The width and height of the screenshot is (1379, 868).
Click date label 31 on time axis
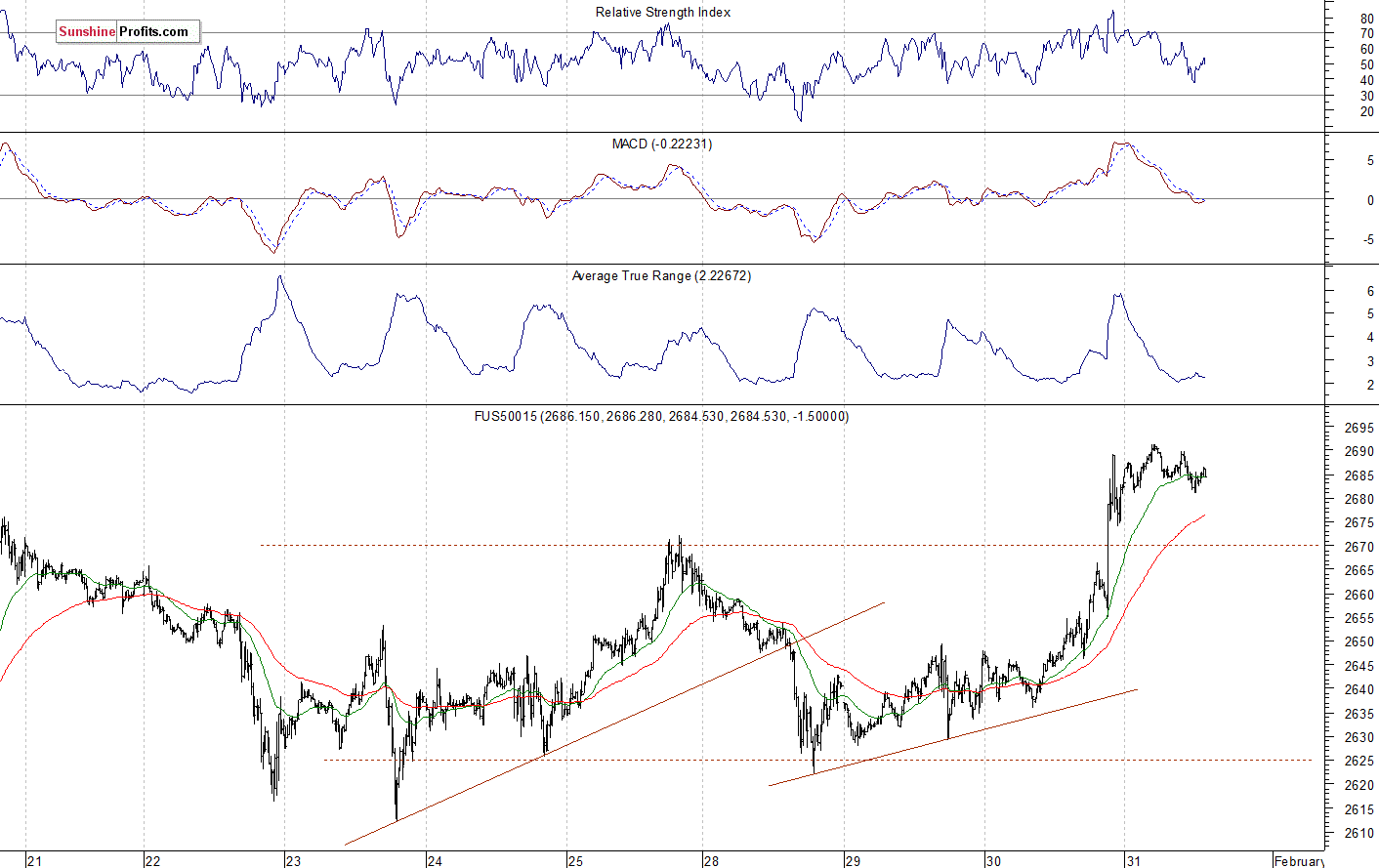tap(1134, 860)
